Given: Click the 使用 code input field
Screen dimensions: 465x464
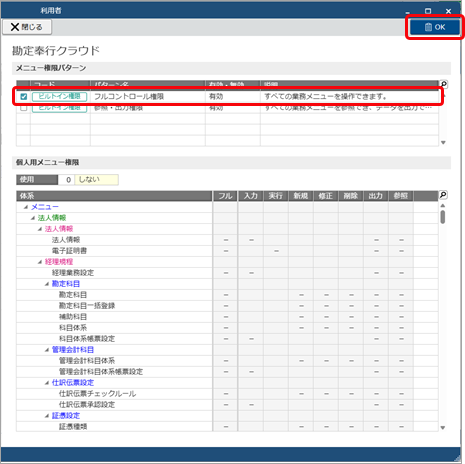Looking at the screenshot, I should pyautogui.click(x=66, y=180).
